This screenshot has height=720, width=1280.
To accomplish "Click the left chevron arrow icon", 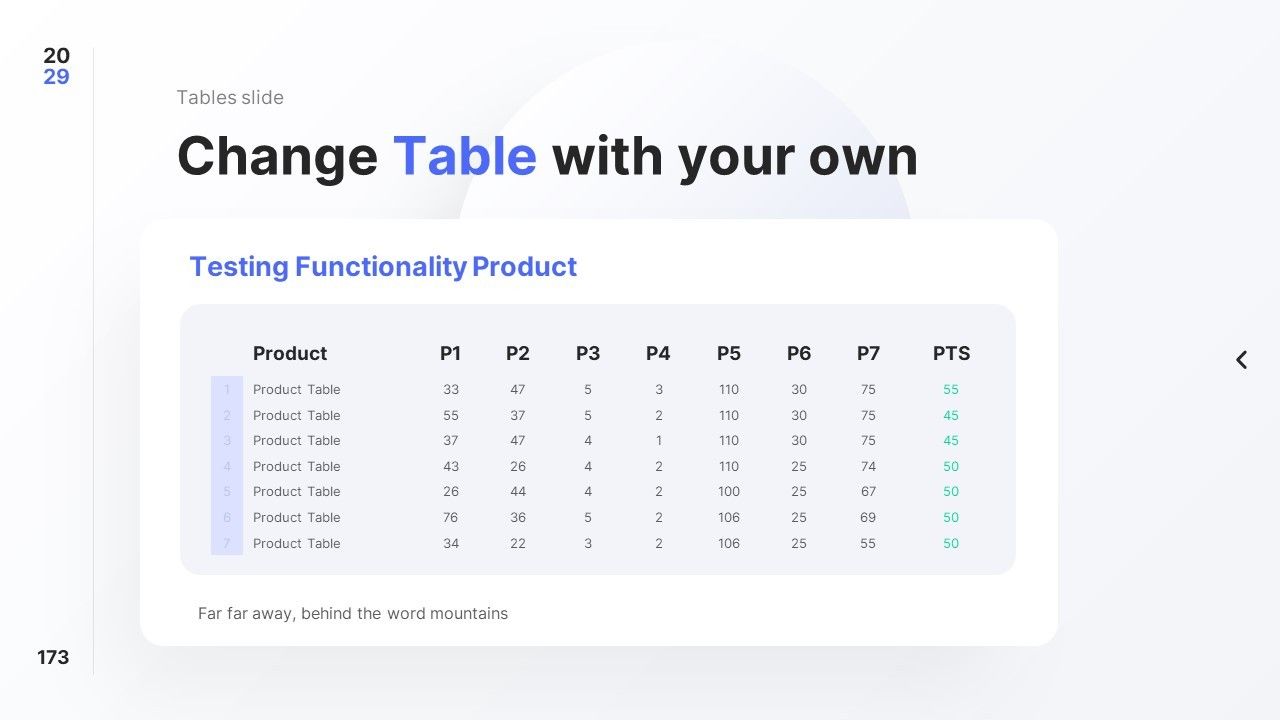I will [1241, 360].
